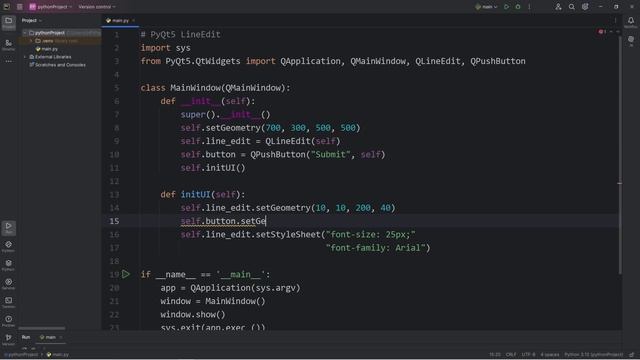Click window.show() on line 22
The image size is (640, 360).
tap(193, 315)
